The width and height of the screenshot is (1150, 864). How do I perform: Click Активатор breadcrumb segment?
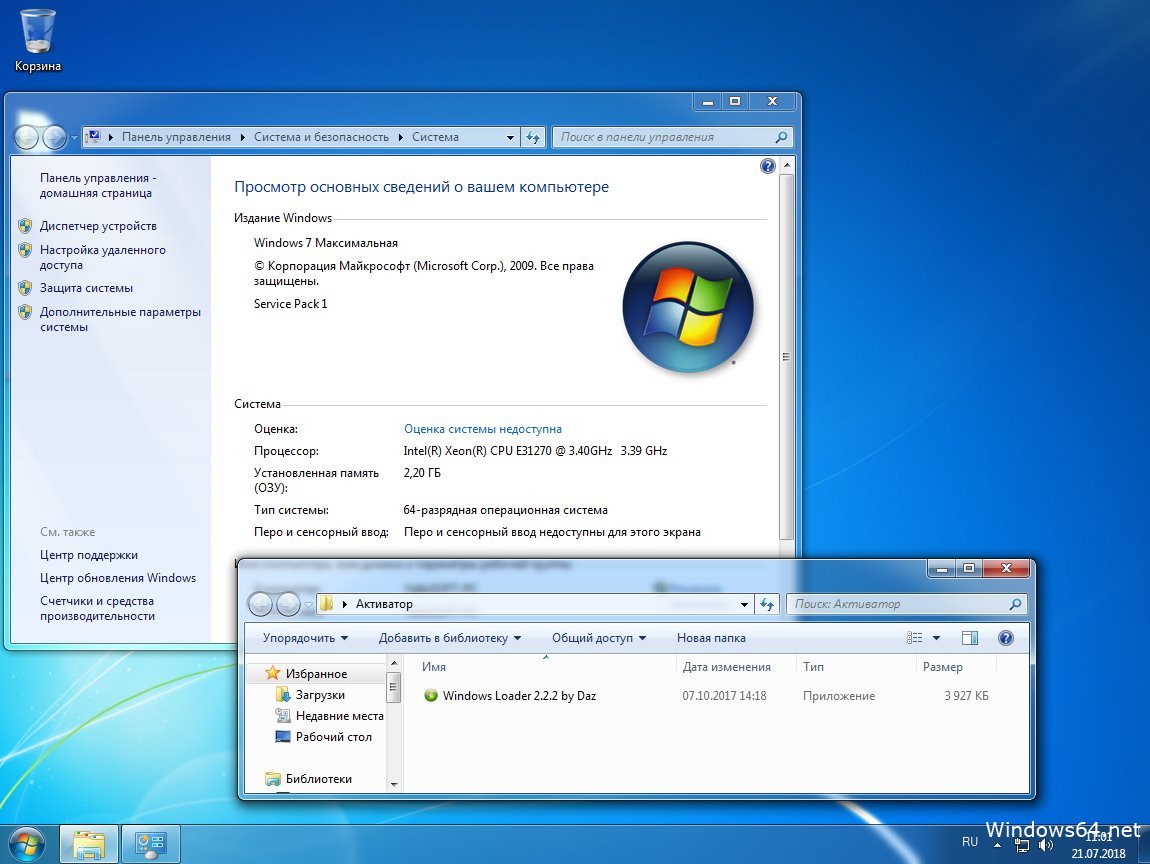click(x=384, y=604)
